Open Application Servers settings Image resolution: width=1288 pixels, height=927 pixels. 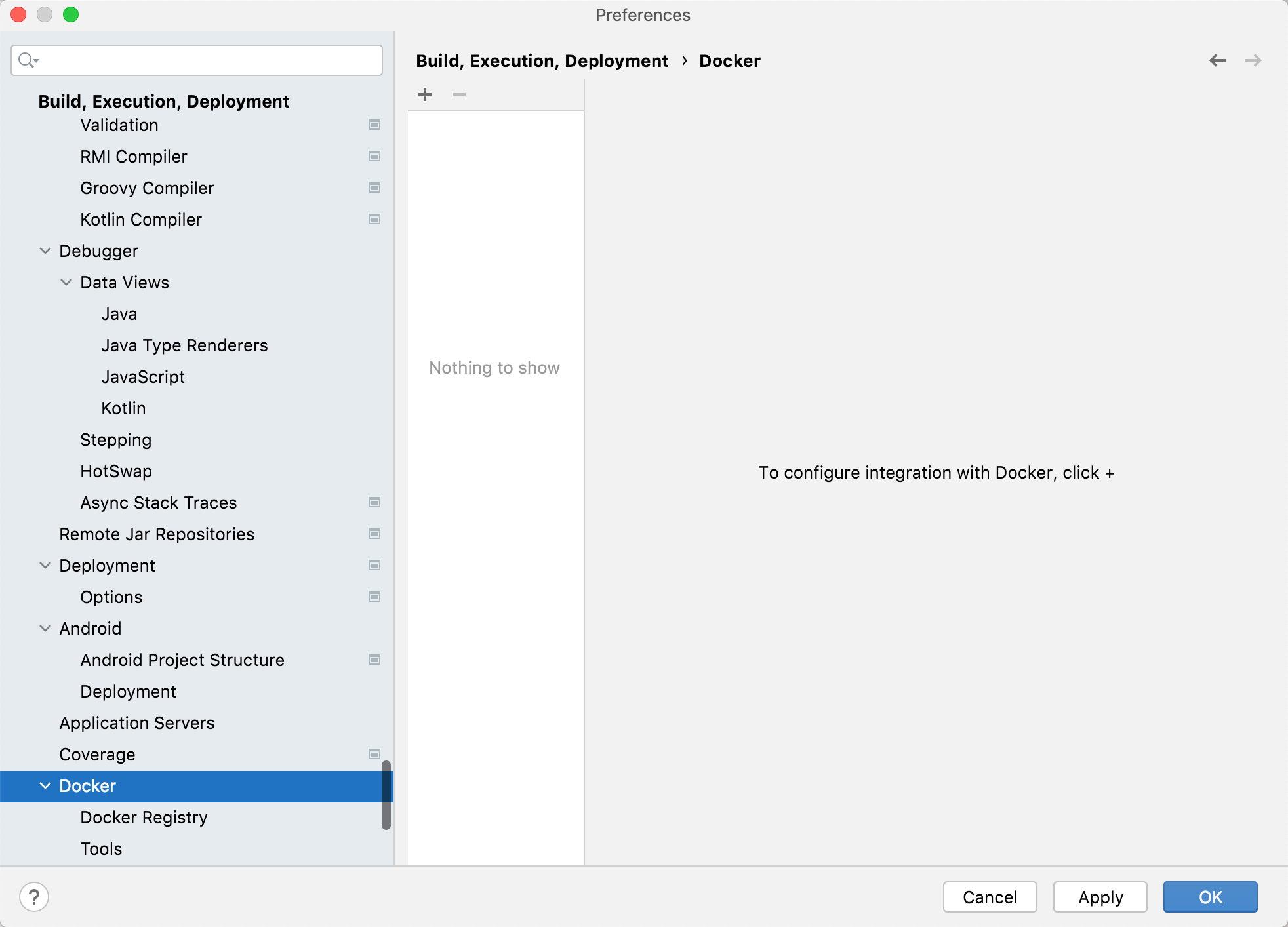click(137, 723)
